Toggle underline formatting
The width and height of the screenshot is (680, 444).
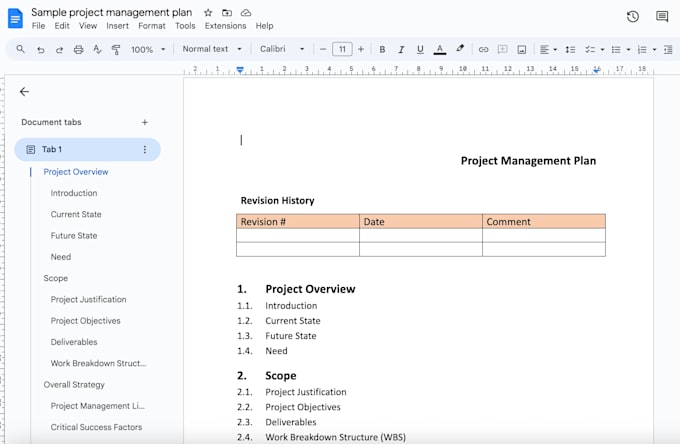click(420, 49)
